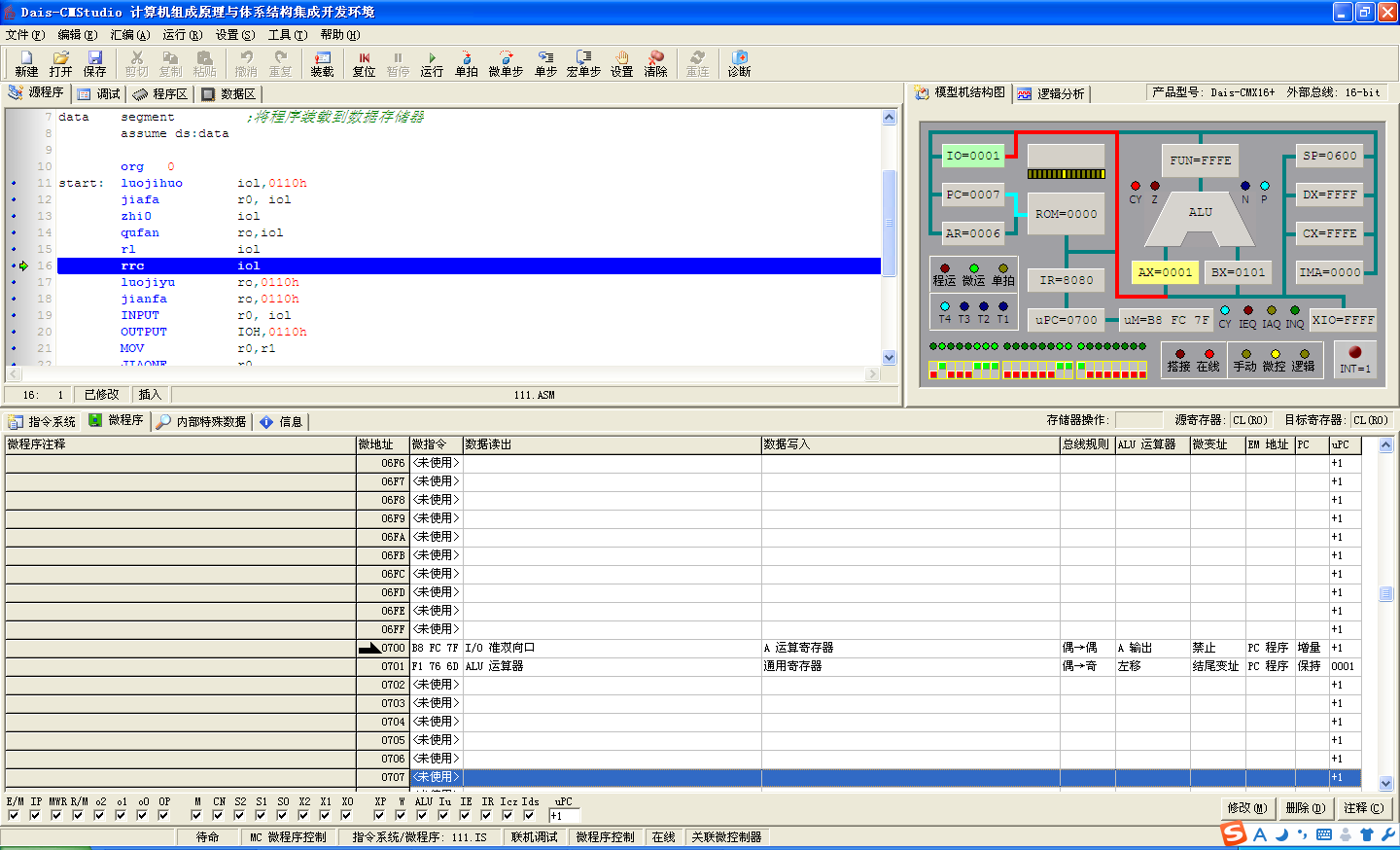Toggle the XP checkbox

(379, 815)
